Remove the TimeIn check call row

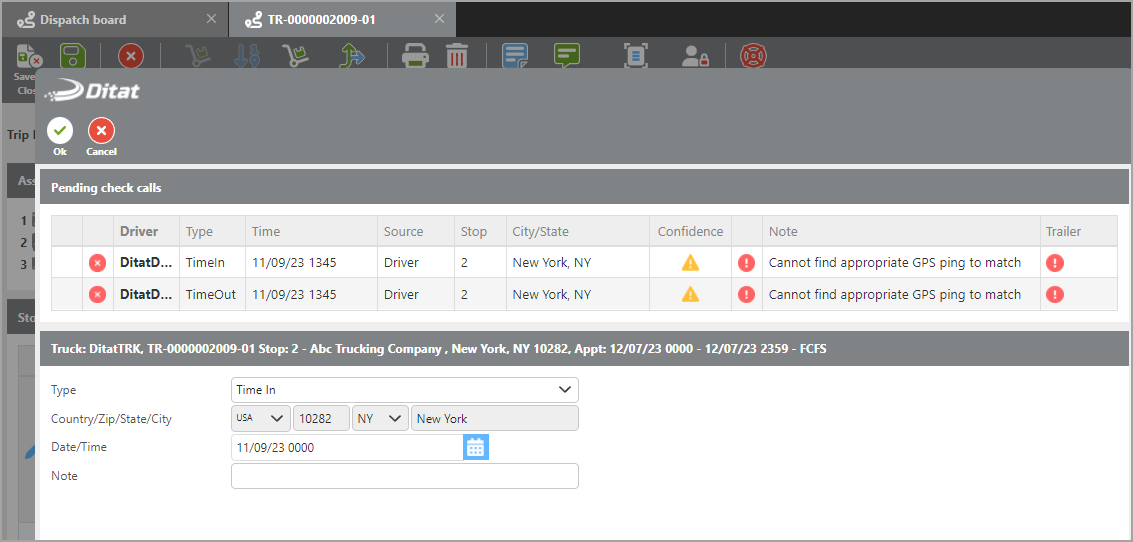[x=97, y=263]
